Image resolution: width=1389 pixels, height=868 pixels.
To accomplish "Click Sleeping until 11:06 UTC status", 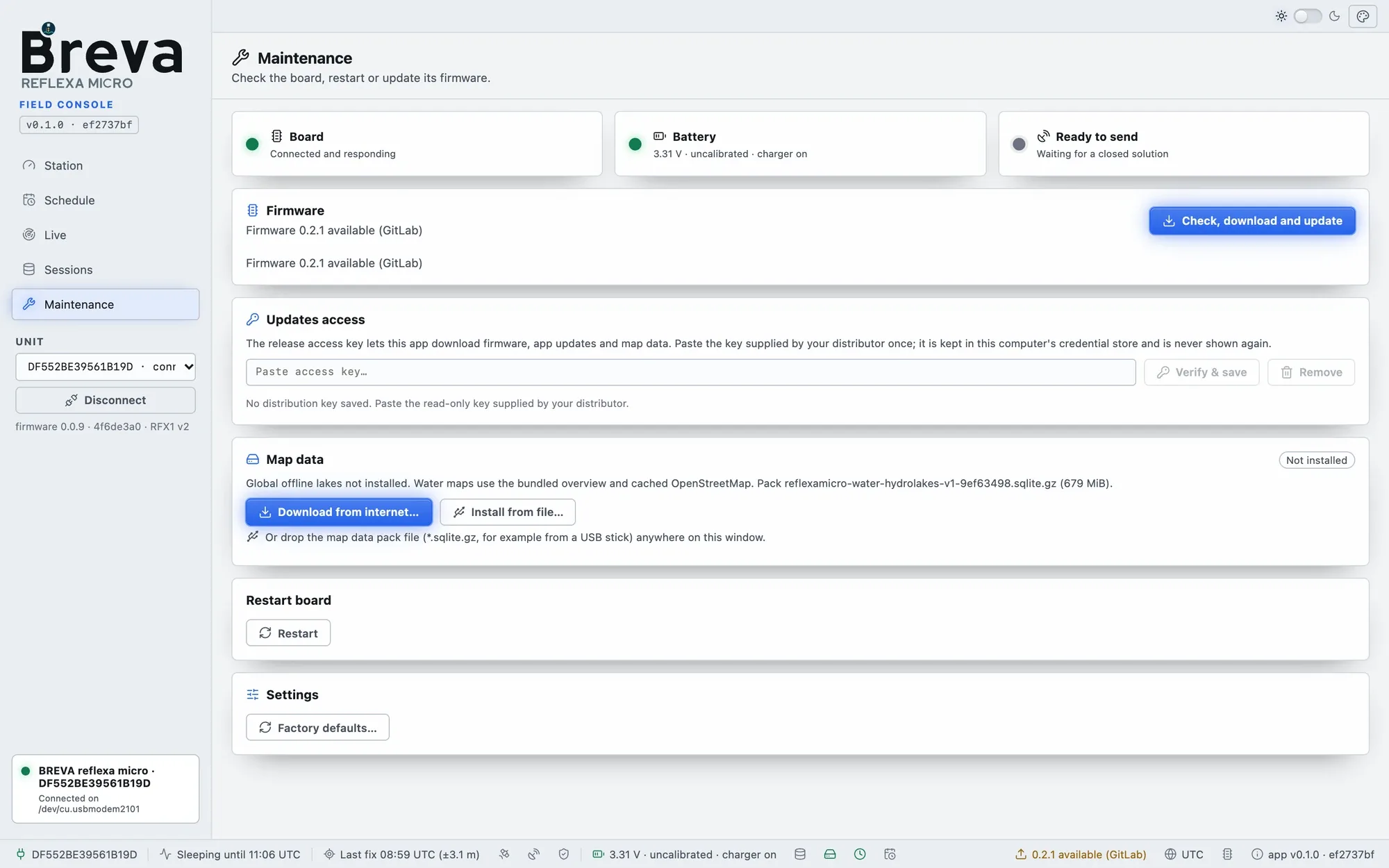I will [x=230, y=854].
